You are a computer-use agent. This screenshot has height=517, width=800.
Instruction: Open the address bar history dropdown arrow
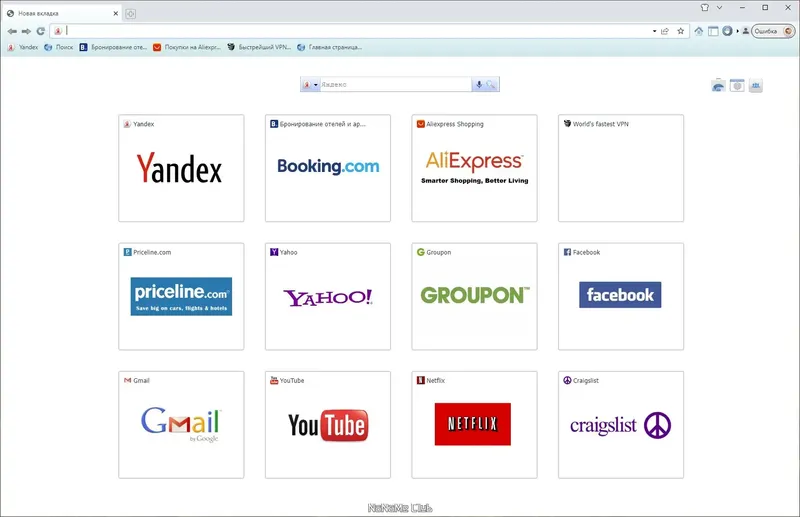654,31
